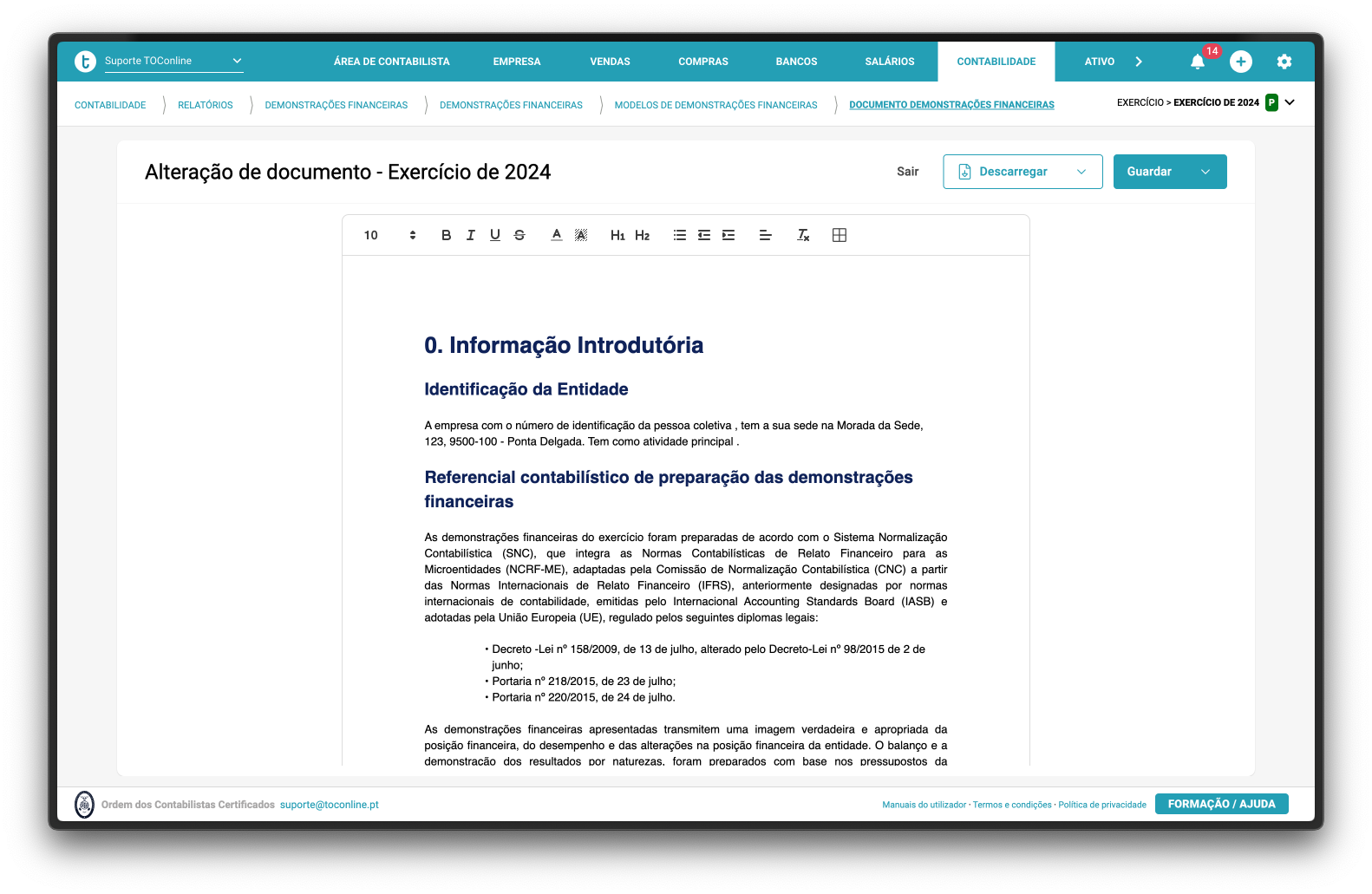Click the plus add-new button in header
1372x894 pixels.
tap(1241, 62)
